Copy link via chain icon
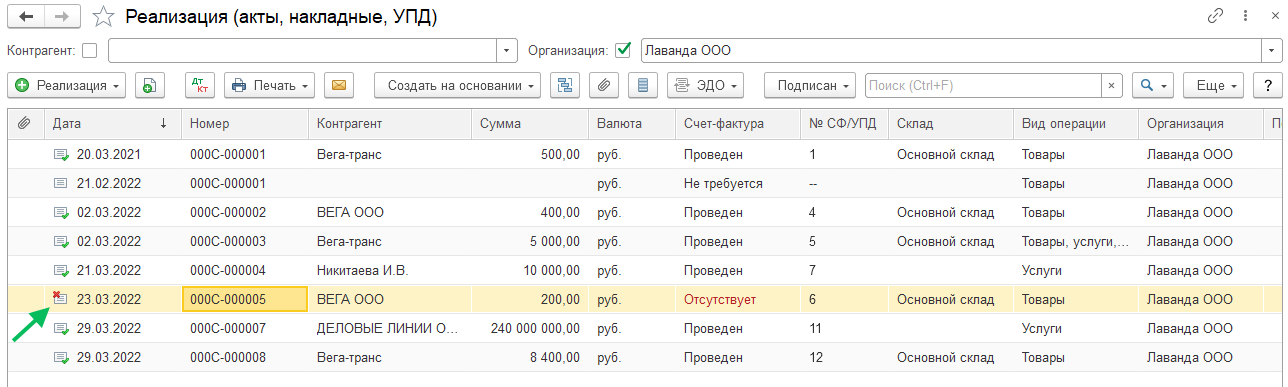 pos(1216,16)
